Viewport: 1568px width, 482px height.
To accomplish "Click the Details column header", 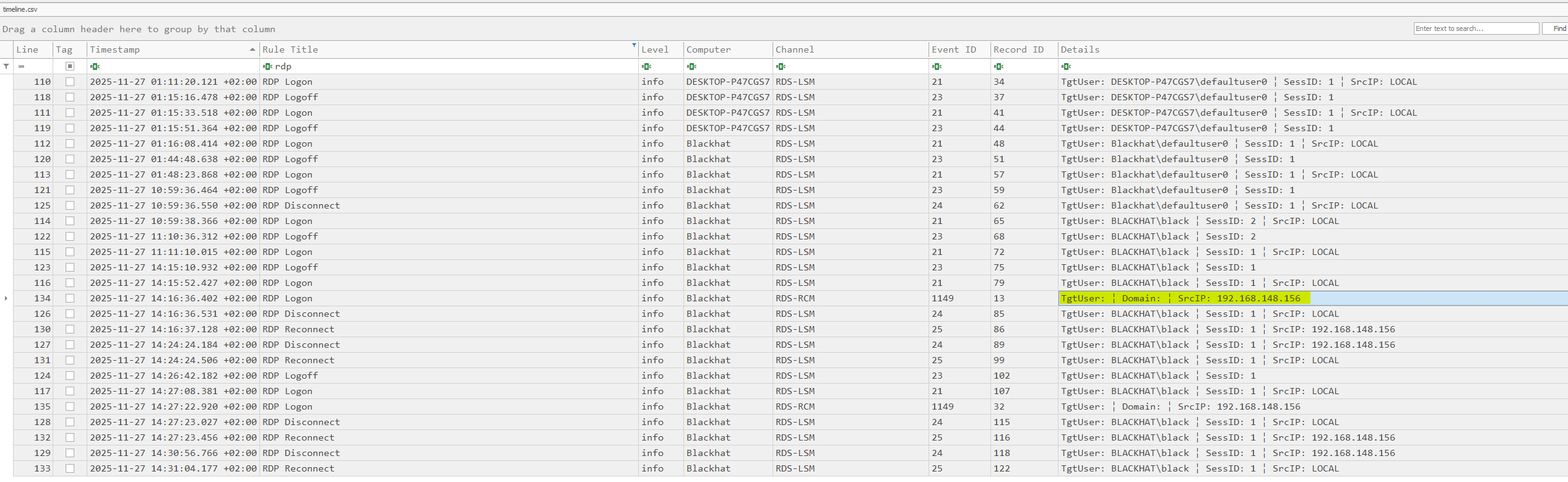I will (1080, 49).
